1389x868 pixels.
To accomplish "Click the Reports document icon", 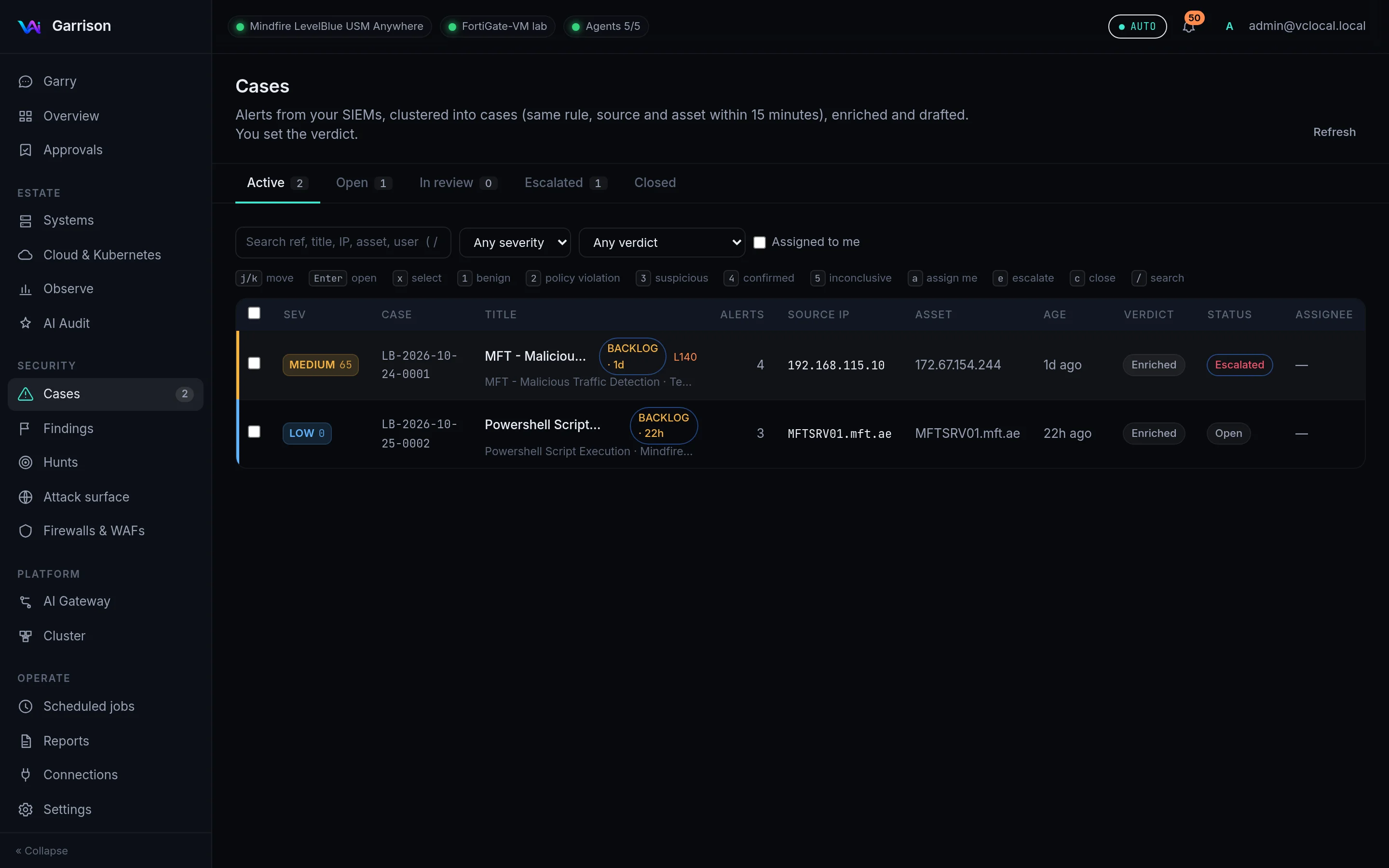I will coord(25,741).
